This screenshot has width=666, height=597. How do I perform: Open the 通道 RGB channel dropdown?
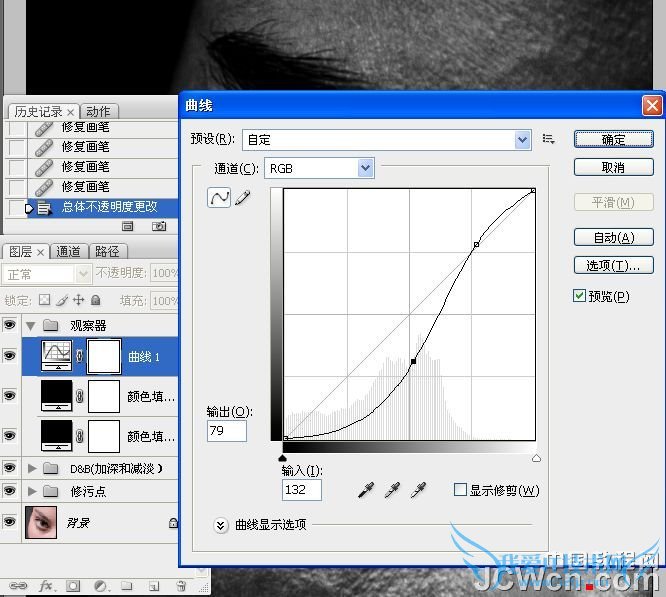coord(365,168)
